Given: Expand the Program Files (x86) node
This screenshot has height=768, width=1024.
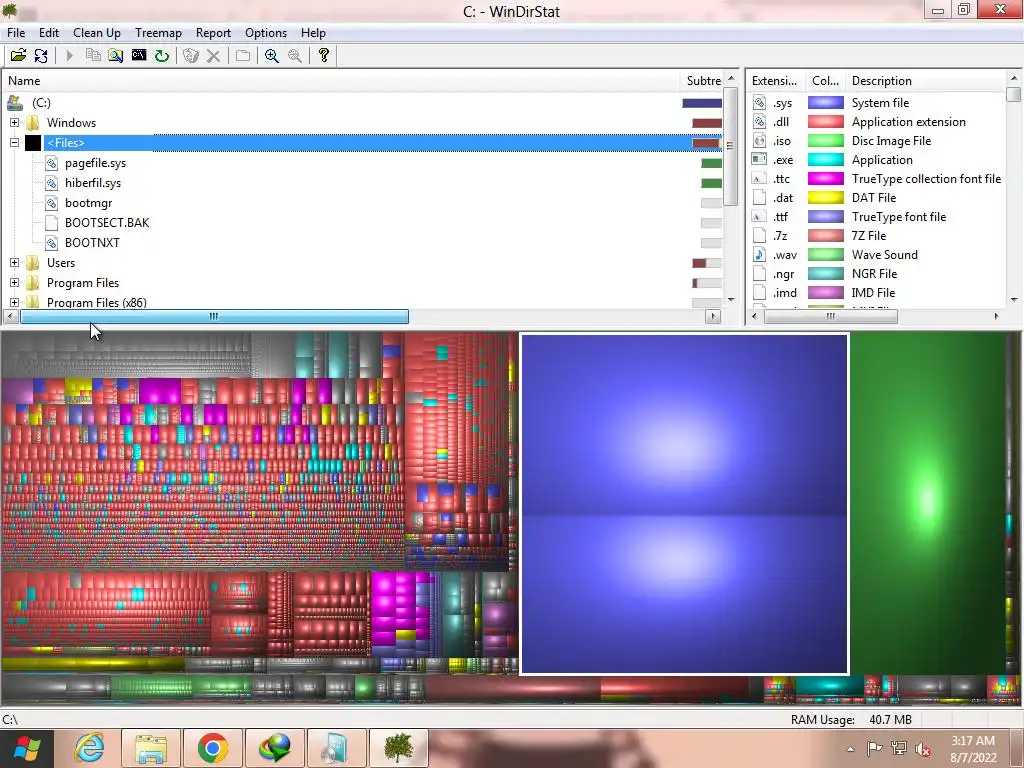Looking at the screenshot, I should tap(14, 302).
